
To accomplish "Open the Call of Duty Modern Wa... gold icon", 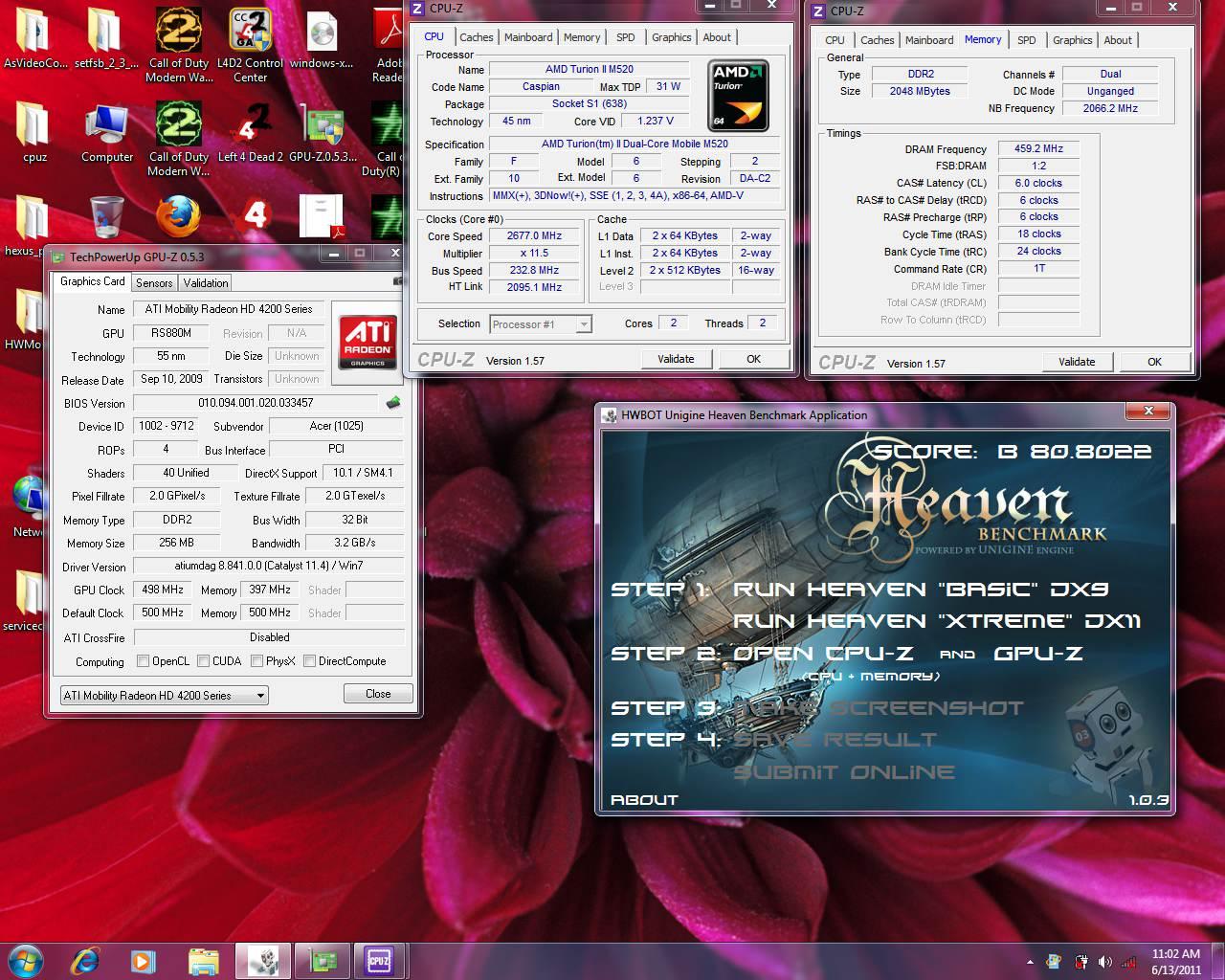I will pyautogui.click(x=179, y=44).
